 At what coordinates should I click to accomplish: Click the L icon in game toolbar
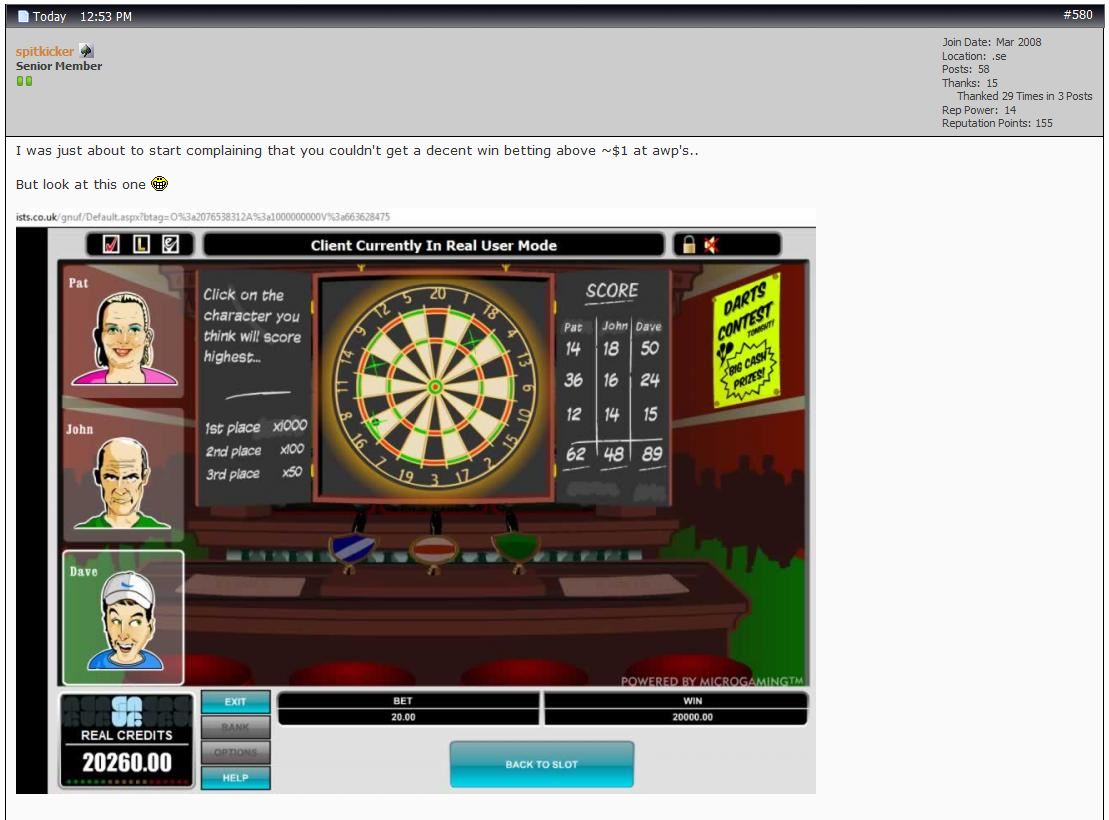(x=141, y=245)
